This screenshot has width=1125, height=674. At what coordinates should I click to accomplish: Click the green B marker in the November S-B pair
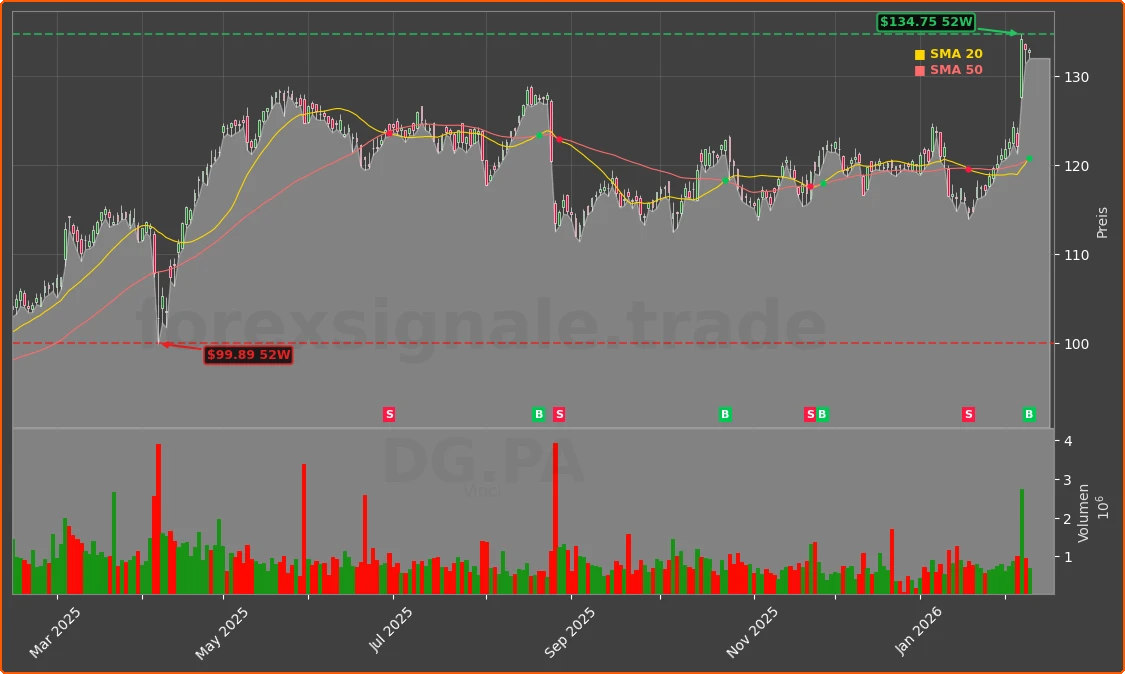point(821,413)
